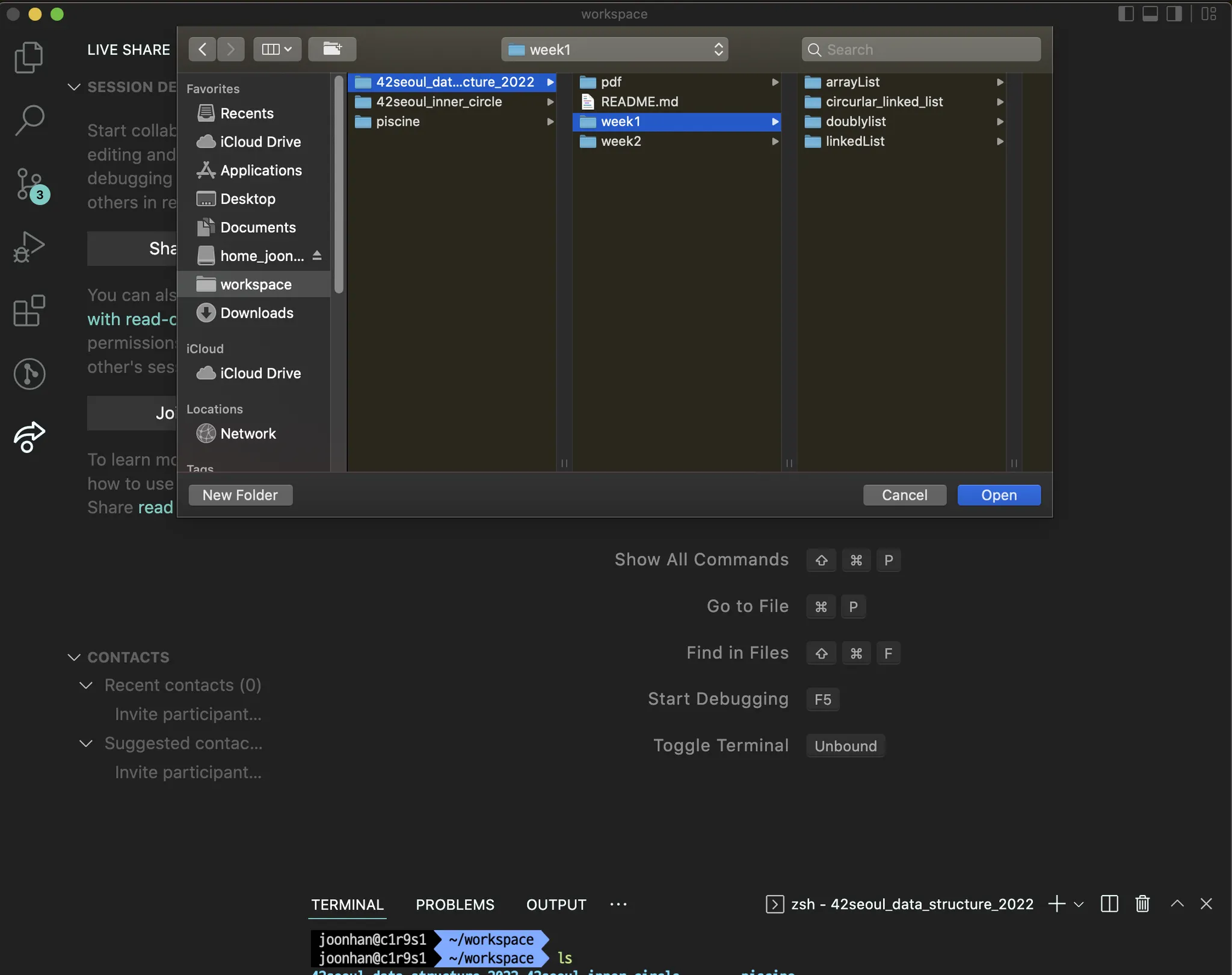
Task: Open Source Control with 3 badge
Action: point(29,184)
